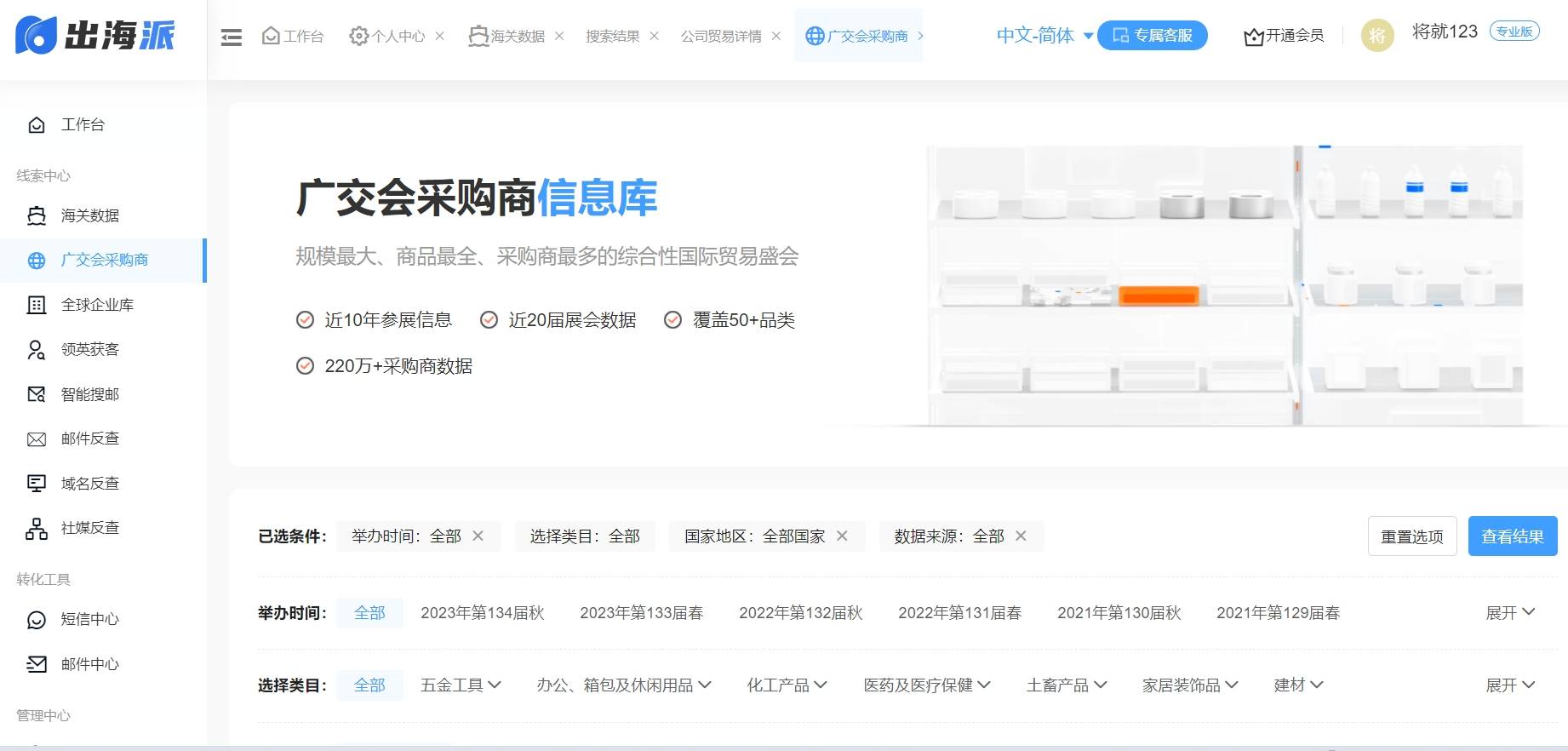Click the 查看结果 button
This screenshot has height=751, width=1568.
point(1513,536)
